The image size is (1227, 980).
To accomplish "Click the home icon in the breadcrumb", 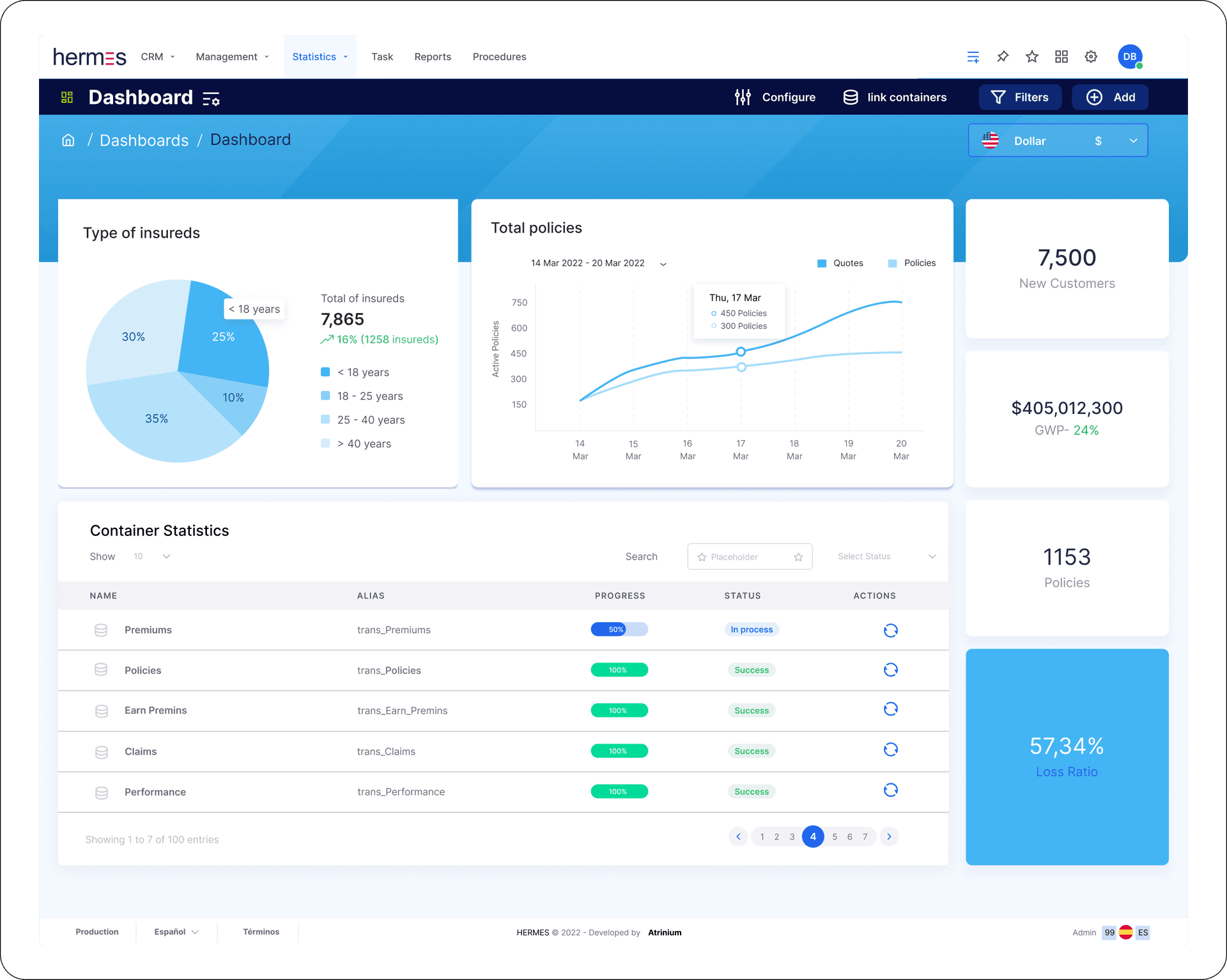I will point(68,140).
